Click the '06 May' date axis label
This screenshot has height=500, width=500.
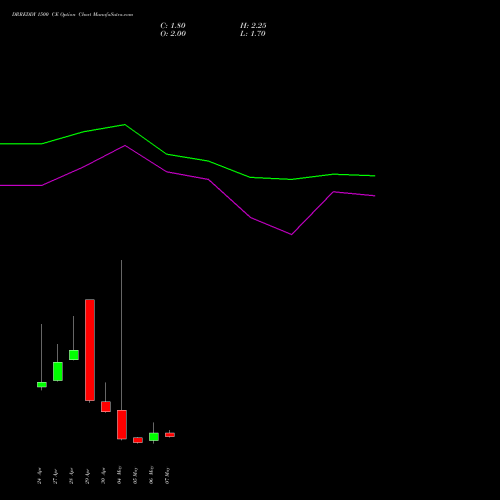click(152, 475)
